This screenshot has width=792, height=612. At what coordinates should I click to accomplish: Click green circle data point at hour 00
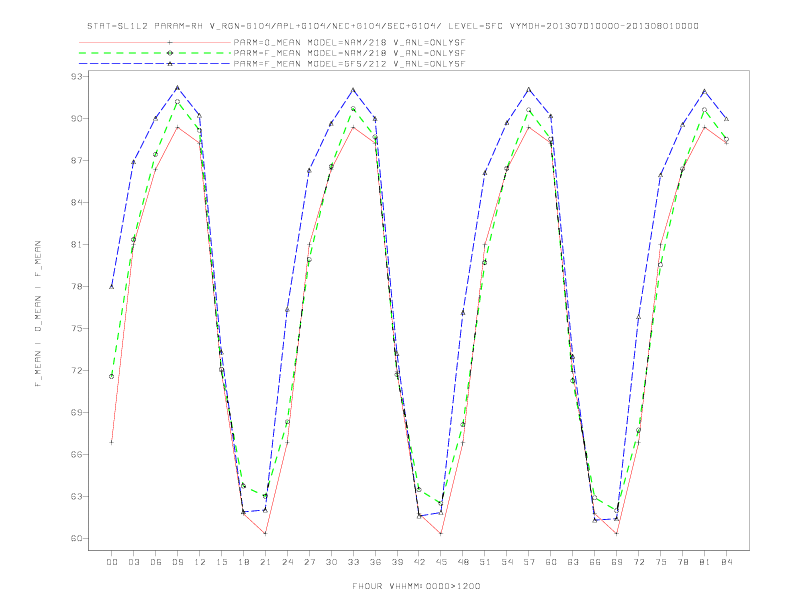click(x=112, y=376)
